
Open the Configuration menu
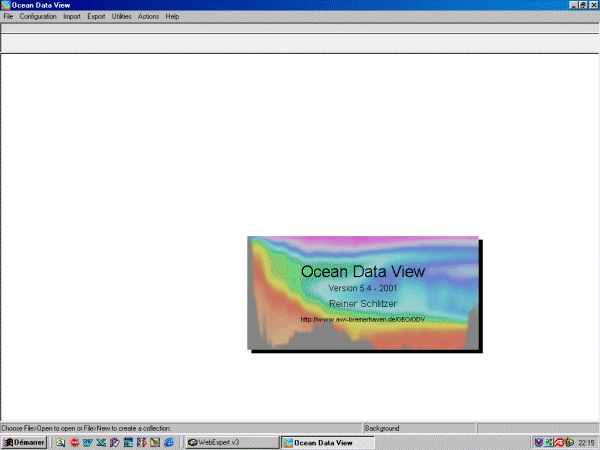coord(38,16)
